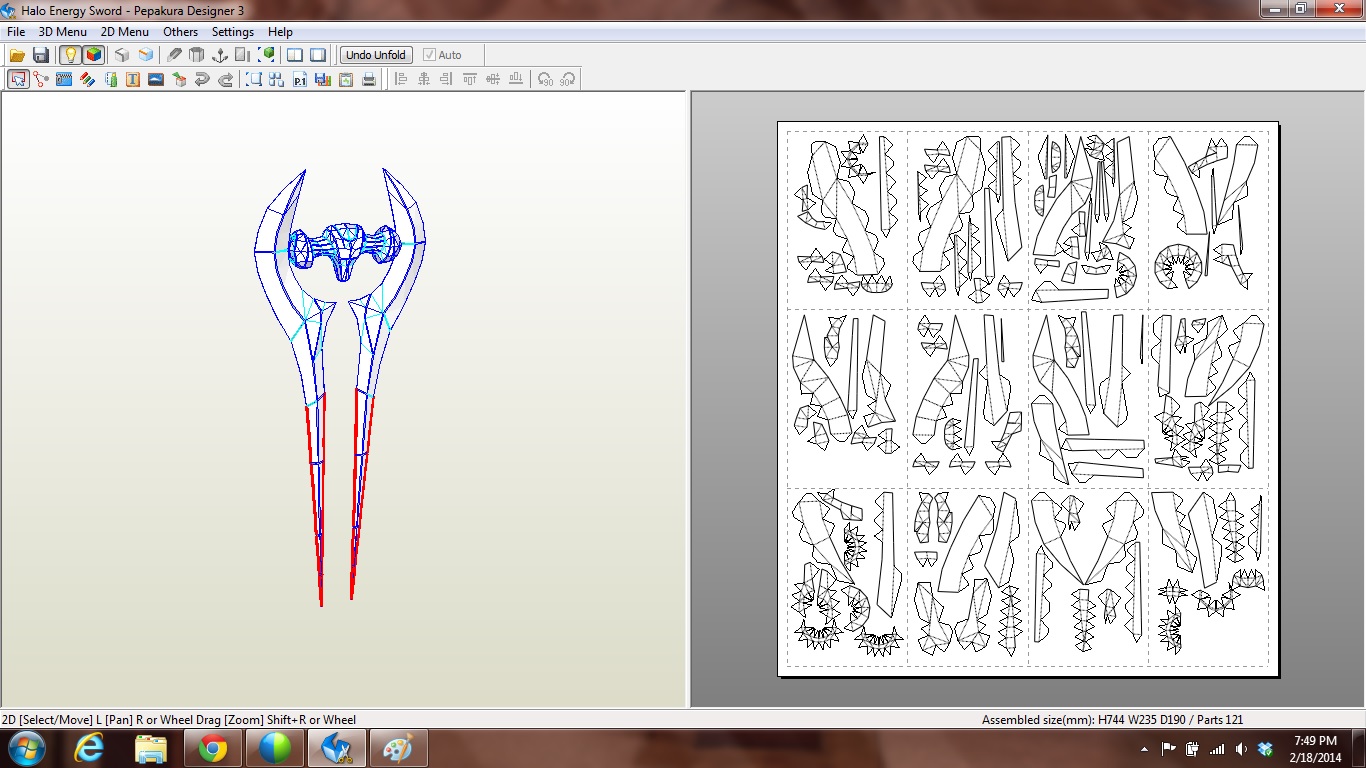Click the align horizontal center icon
This screenshot has height=768, width=1366.
pos(424,79)
